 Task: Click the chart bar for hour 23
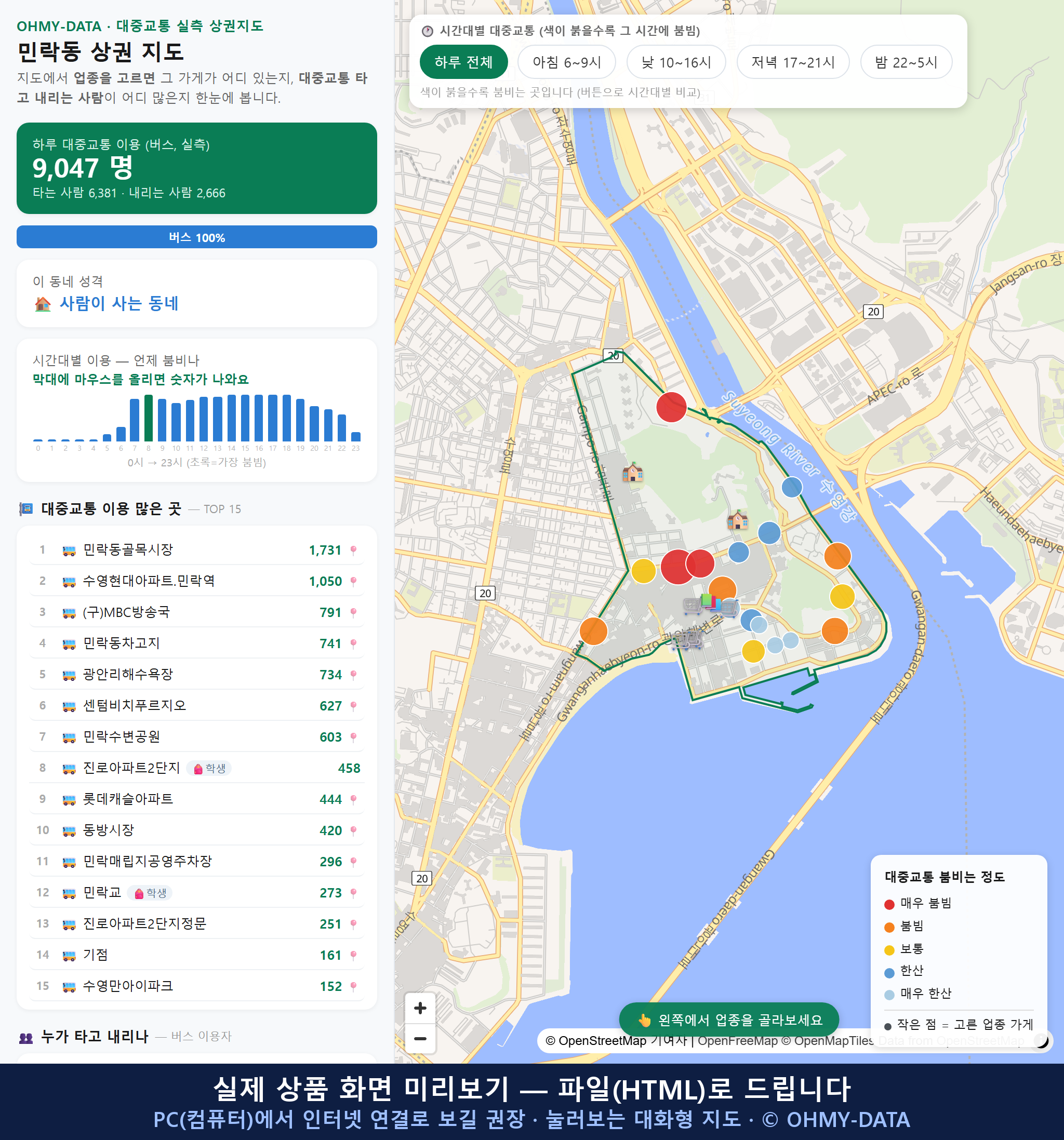(x=356, y=436)
